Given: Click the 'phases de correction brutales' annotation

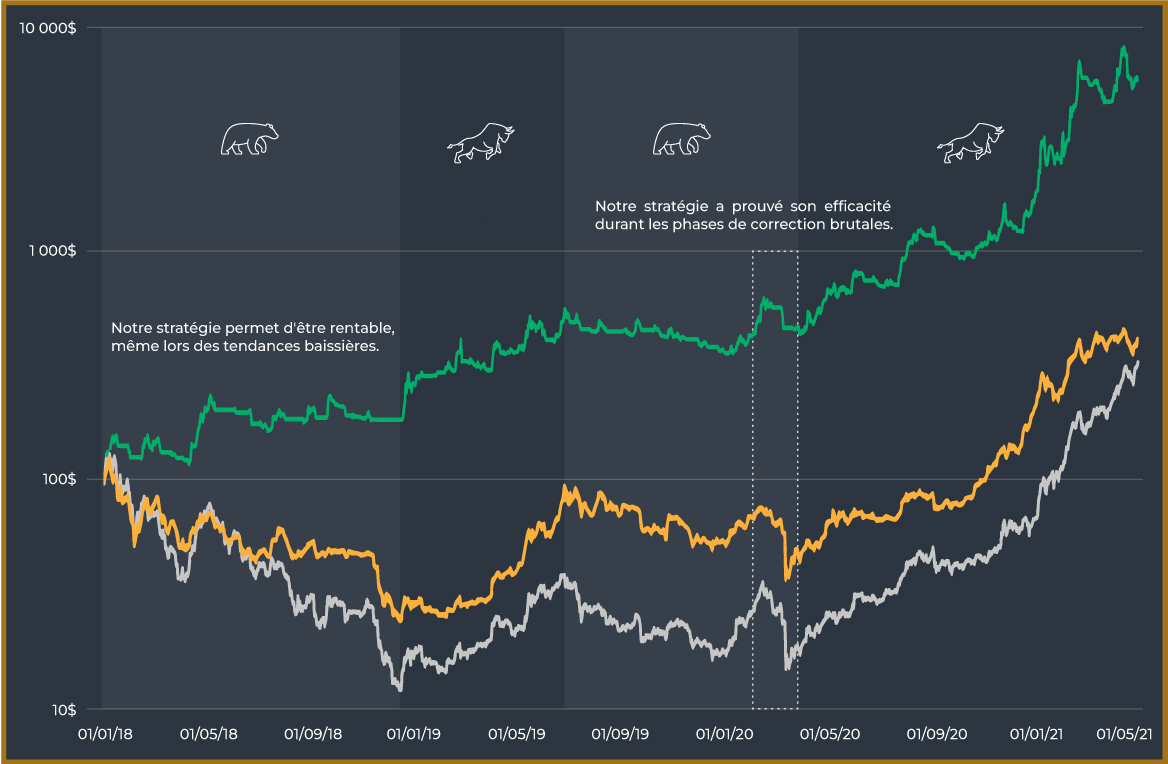Looking at the screenshot, I should point(743,215).
